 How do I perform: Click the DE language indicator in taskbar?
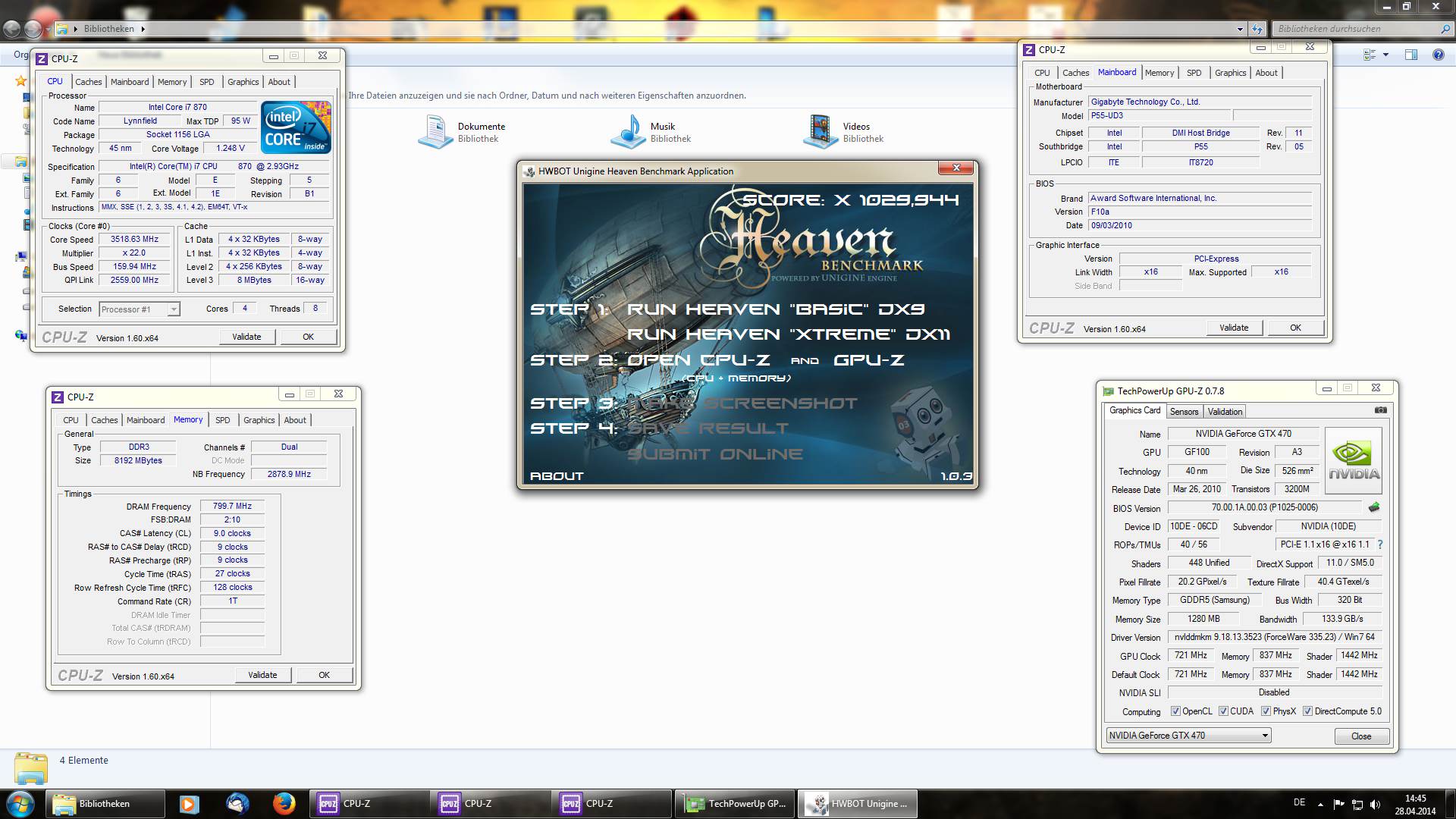[1299, 802]
